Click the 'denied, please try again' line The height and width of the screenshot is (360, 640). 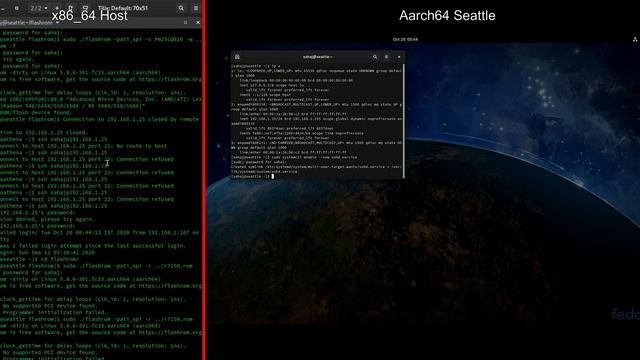(x=47, y=219)
